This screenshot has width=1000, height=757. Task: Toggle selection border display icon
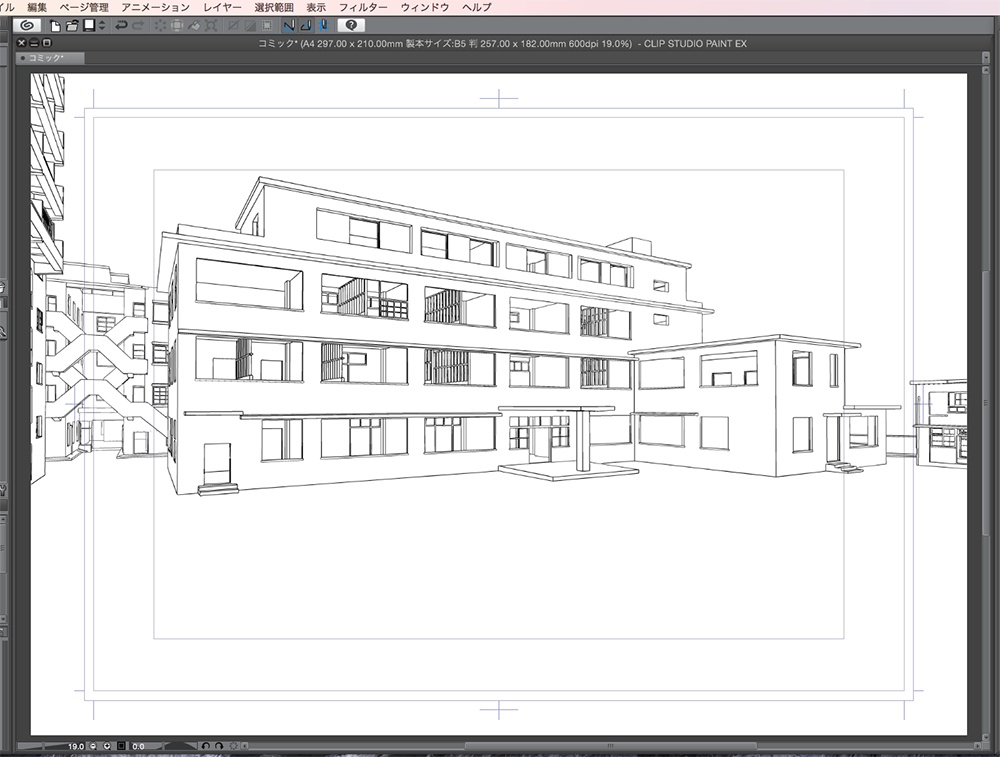click(268, 26)
